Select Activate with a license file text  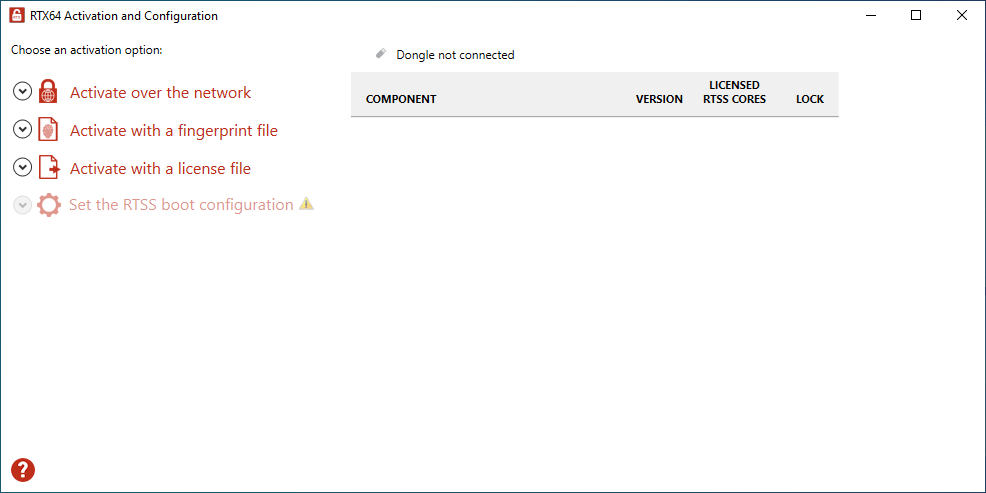point(160,169)
